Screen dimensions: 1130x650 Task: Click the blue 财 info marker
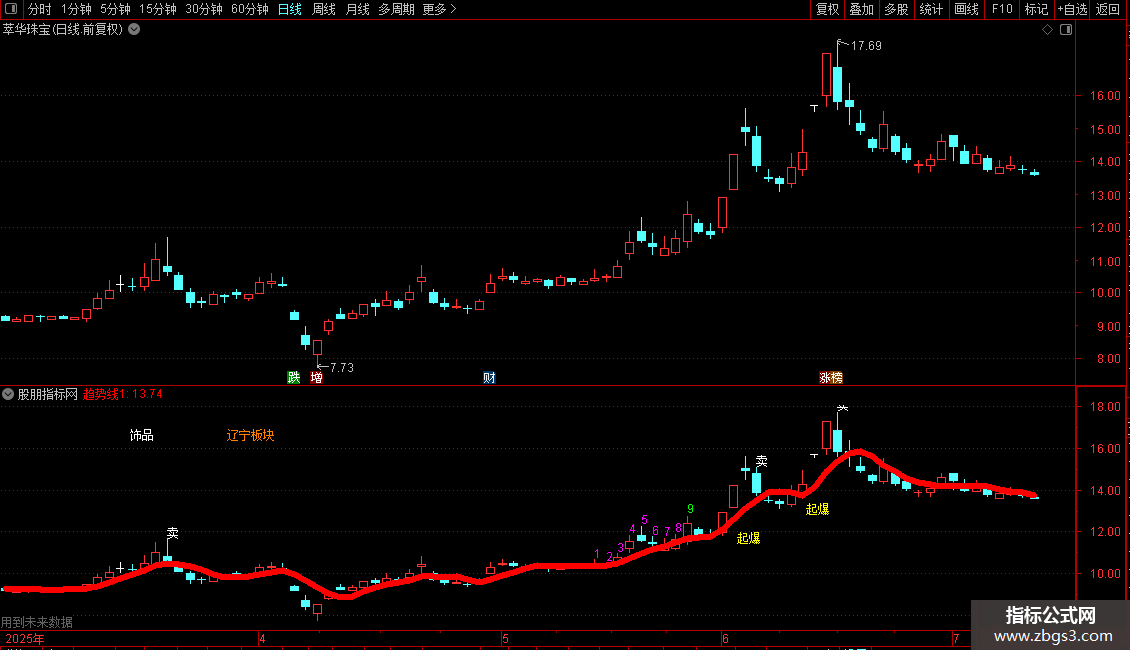click(x=489, y=378)
